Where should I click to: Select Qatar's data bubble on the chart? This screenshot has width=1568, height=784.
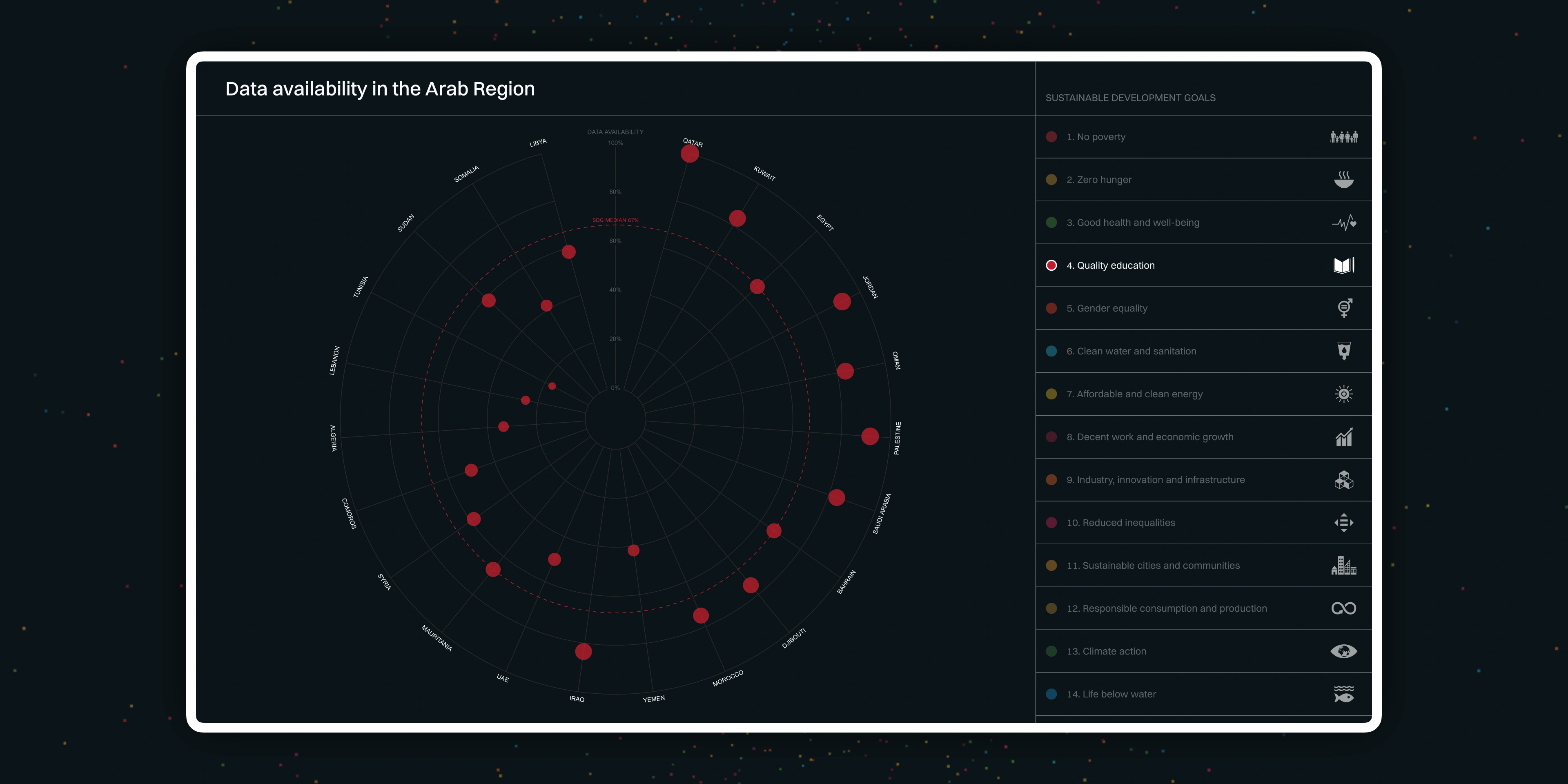(x=690, y=154)
